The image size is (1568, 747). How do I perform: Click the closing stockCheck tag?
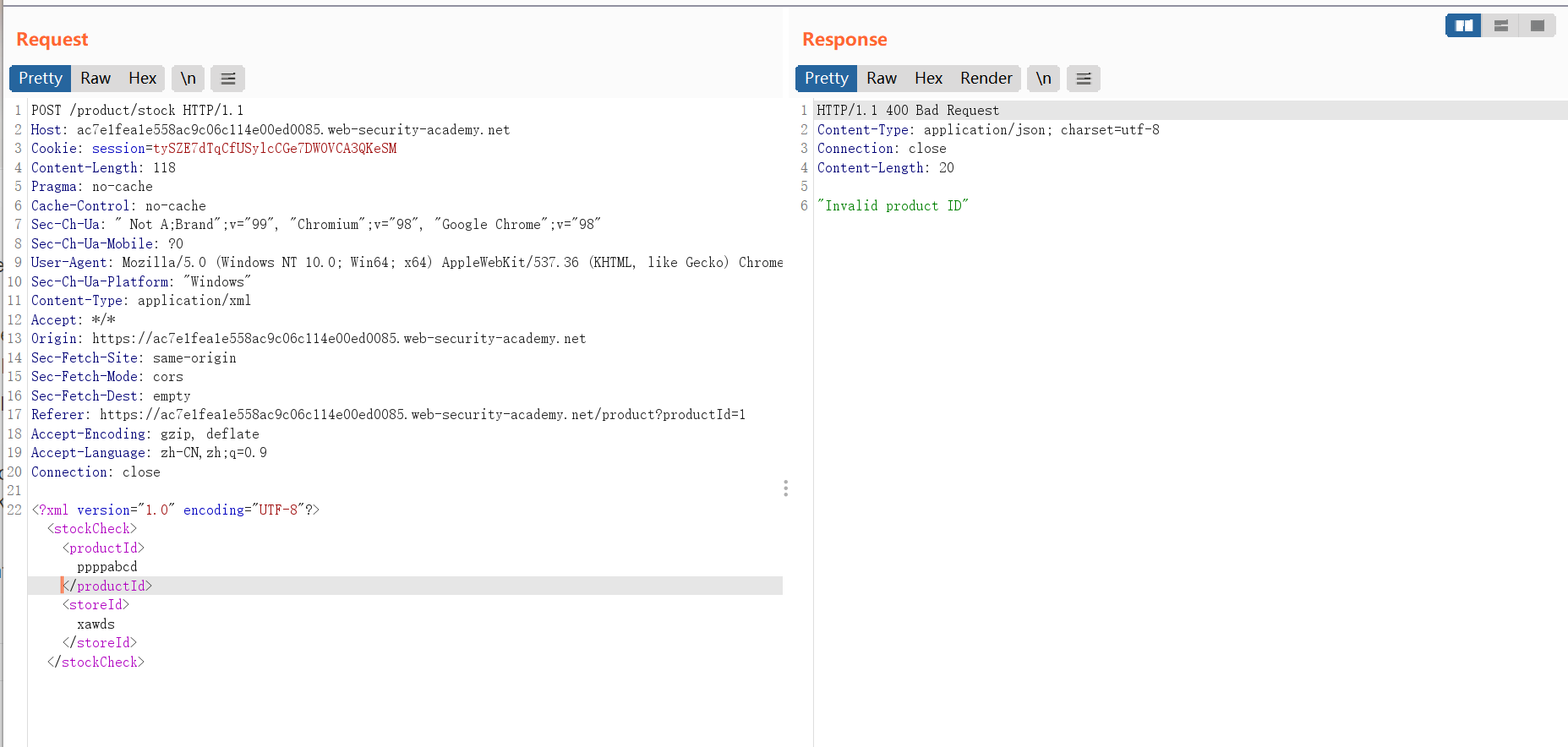pyautogui.click(x=96, y=662)
